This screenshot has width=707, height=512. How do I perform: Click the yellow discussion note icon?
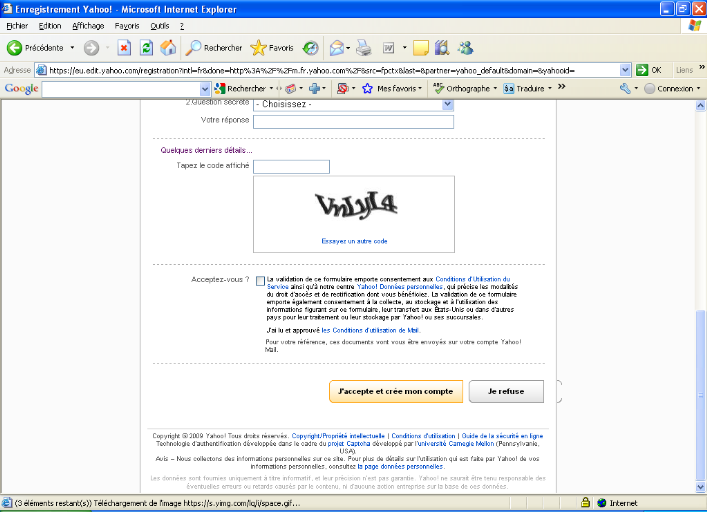[420, 48]
